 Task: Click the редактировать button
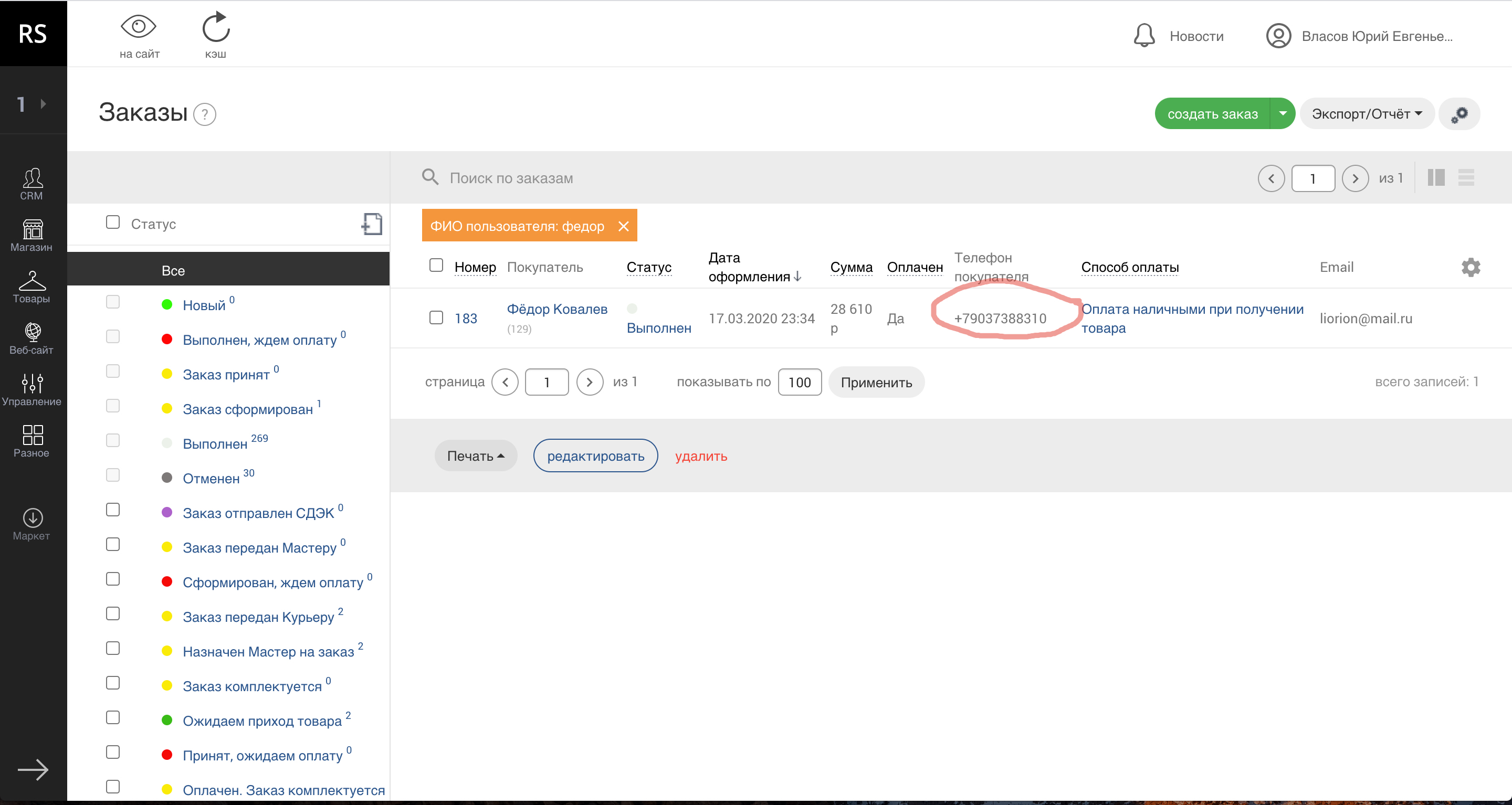[595, 456]
